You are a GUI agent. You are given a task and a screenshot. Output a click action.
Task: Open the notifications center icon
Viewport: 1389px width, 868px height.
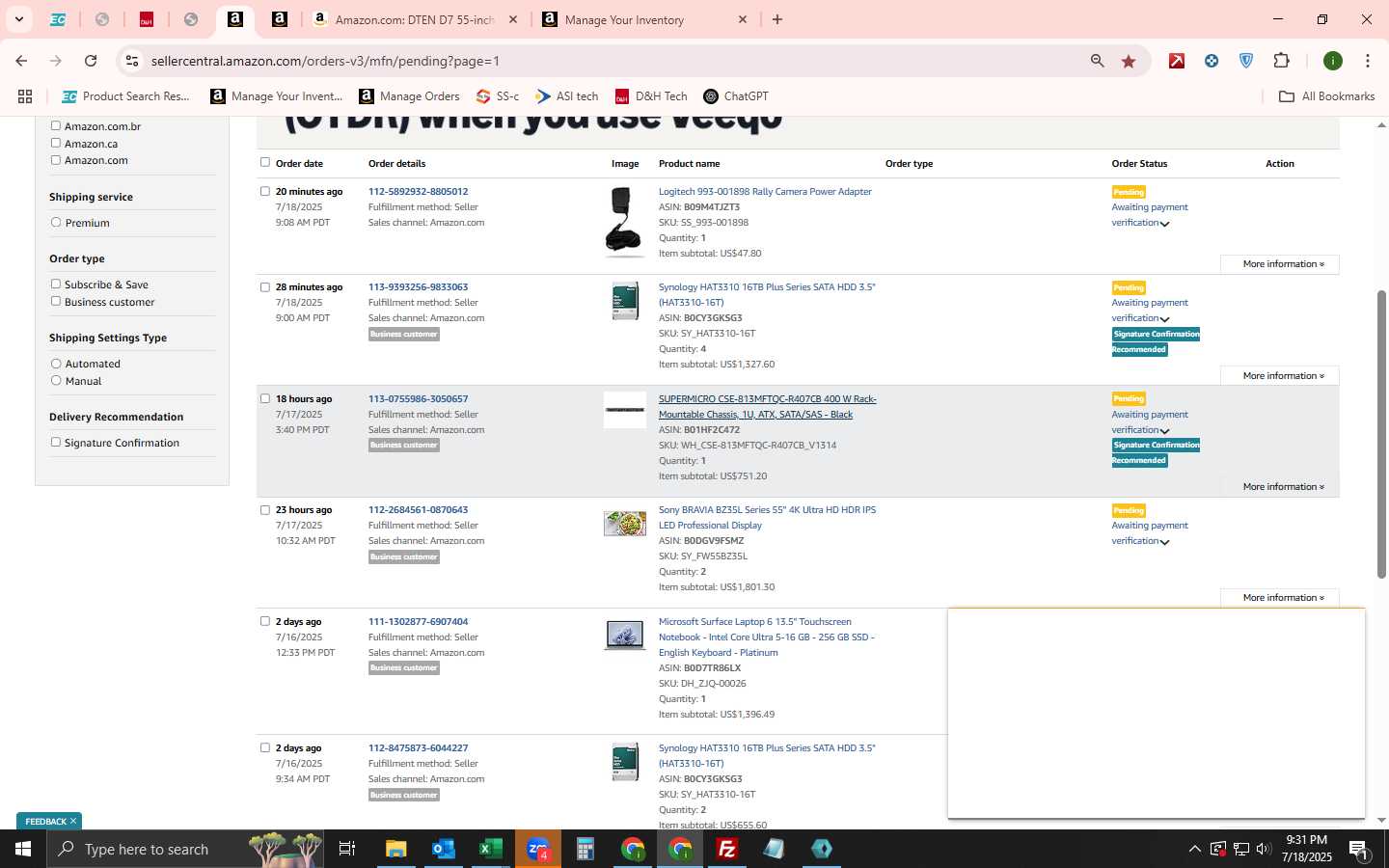1358,849
